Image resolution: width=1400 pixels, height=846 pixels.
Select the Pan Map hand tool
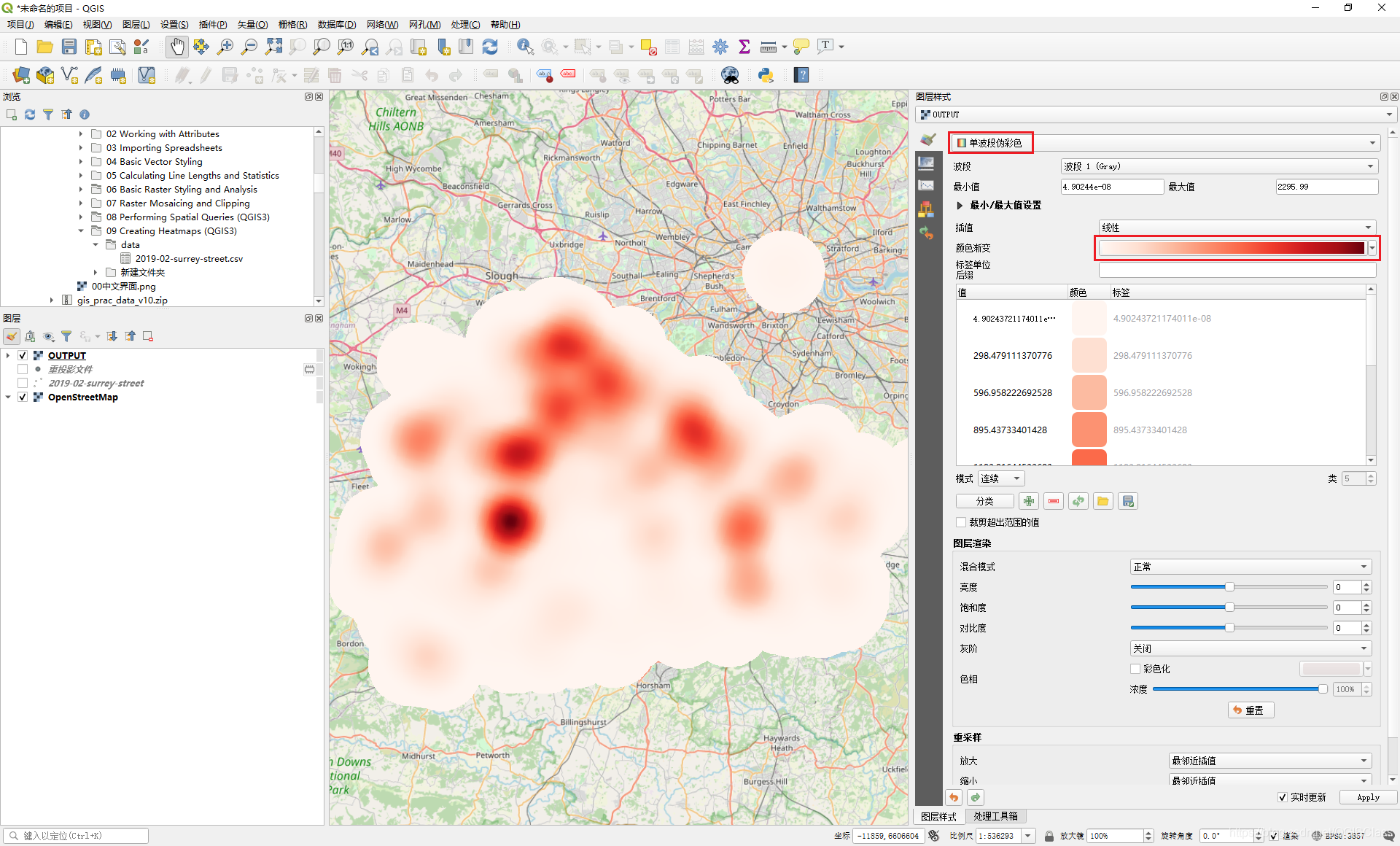(176, 47)
